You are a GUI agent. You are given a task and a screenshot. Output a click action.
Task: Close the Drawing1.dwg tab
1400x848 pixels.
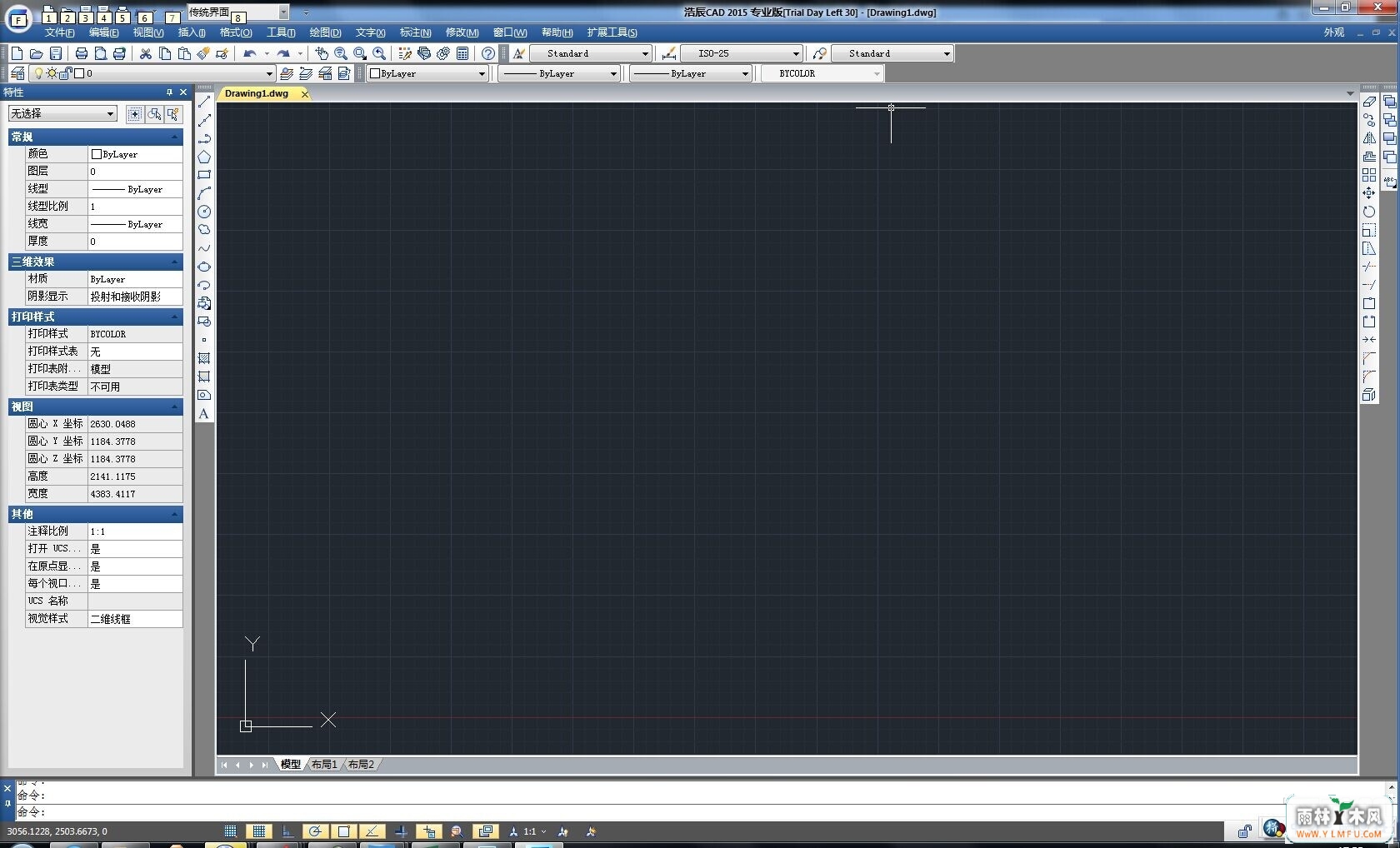click(305, 93)
